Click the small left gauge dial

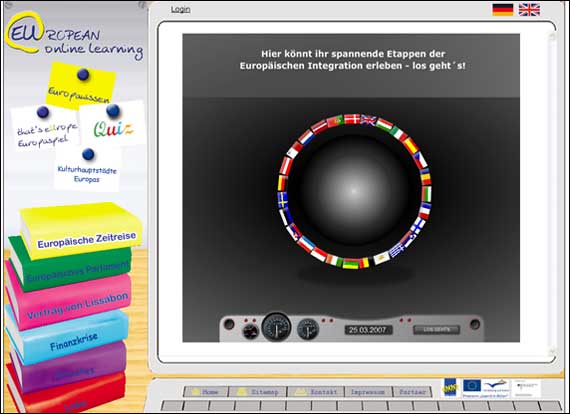250,331
